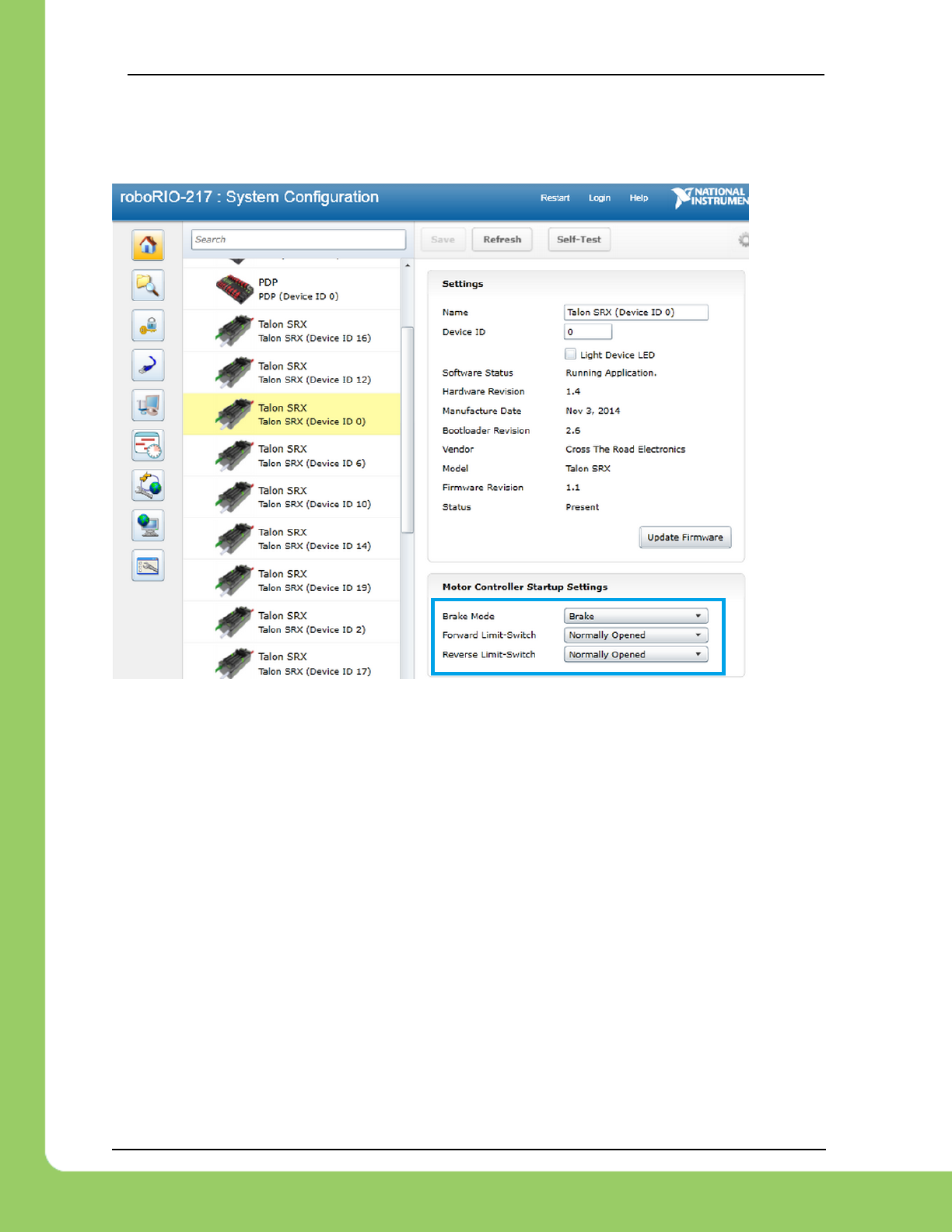Click the 'Motor Controller Startup Settings' heading

point(525,587)
